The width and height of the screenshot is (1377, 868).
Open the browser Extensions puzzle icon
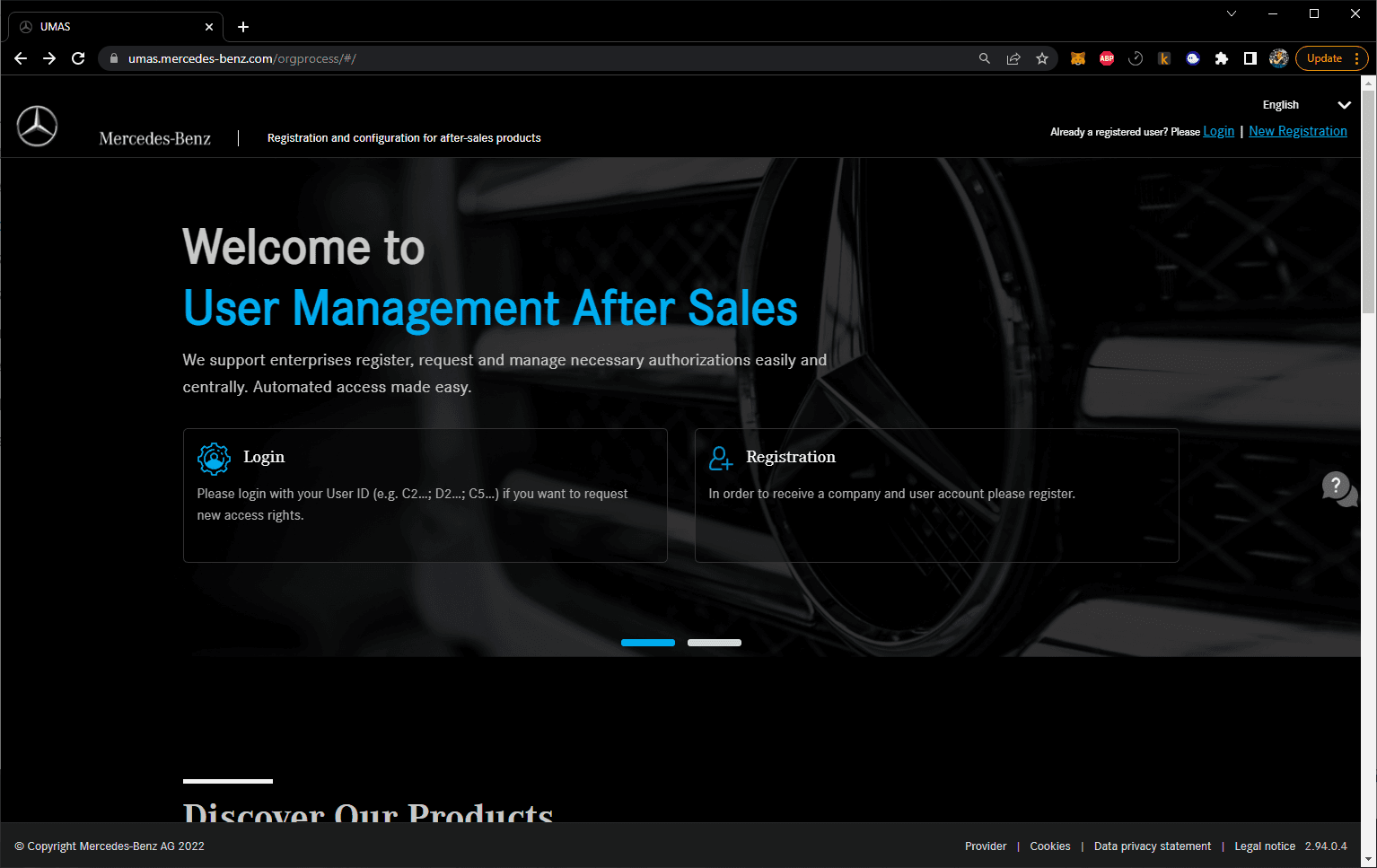(x=1221, y=58)
